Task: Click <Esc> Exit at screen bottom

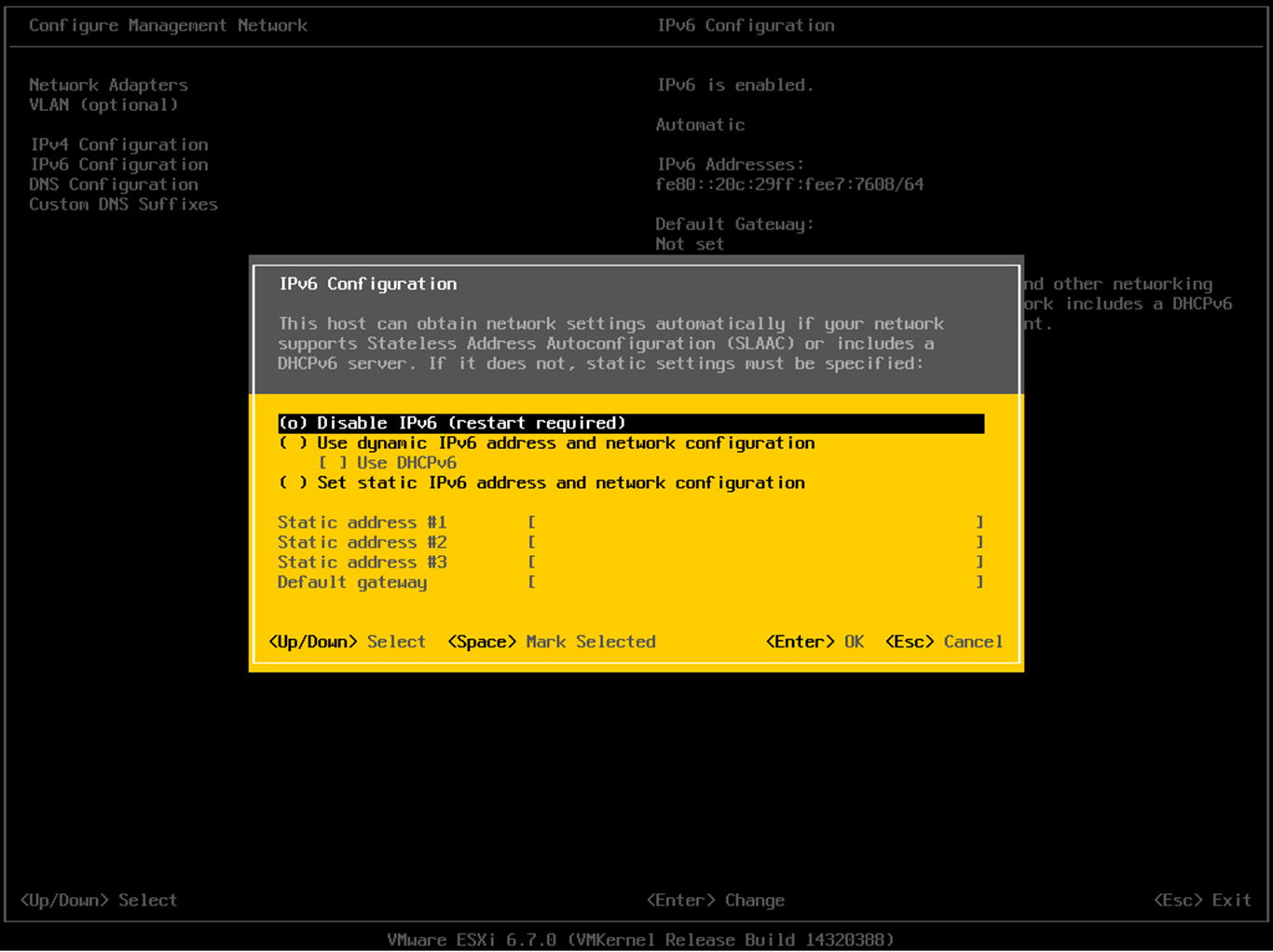Action: (1202, 901)
